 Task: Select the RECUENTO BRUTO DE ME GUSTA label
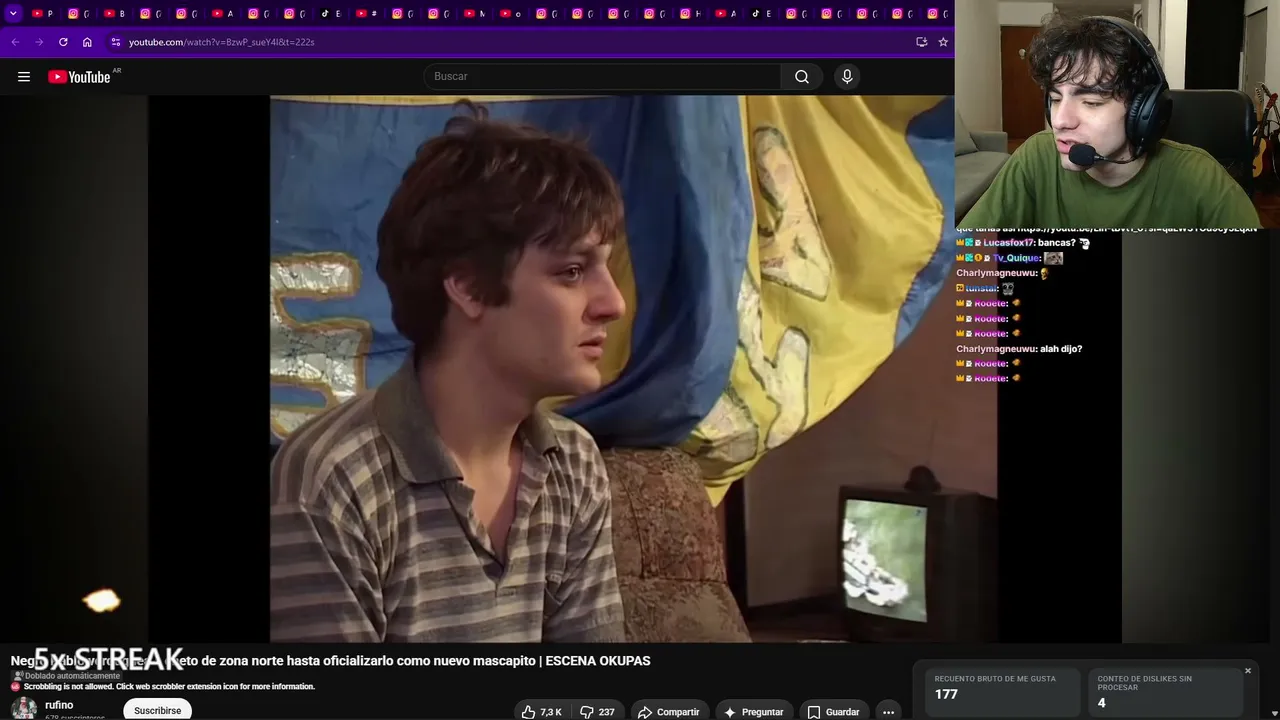pos(995,679)
